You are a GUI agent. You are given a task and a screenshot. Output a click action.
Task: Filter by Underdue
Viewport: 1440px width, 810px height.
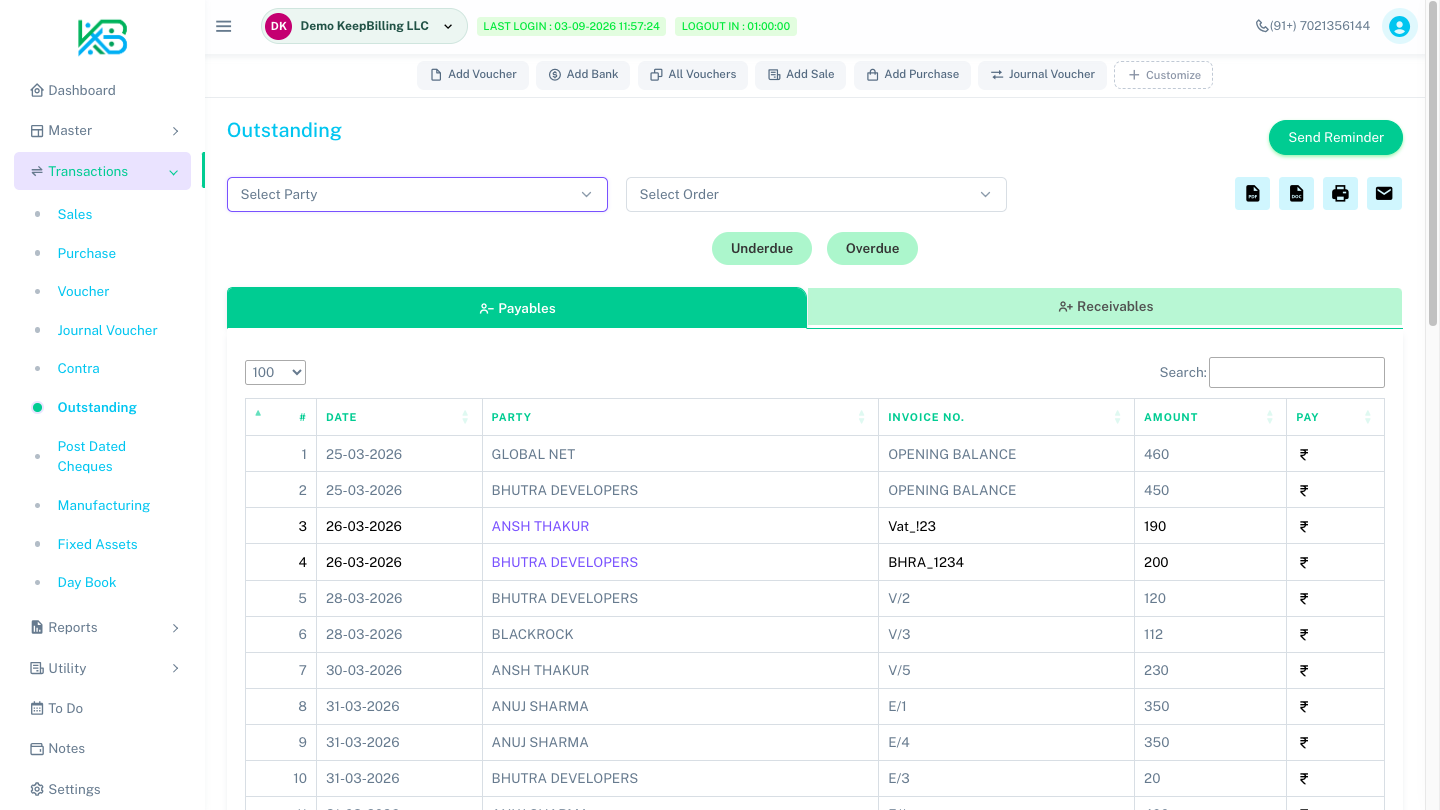coord(762,248)
